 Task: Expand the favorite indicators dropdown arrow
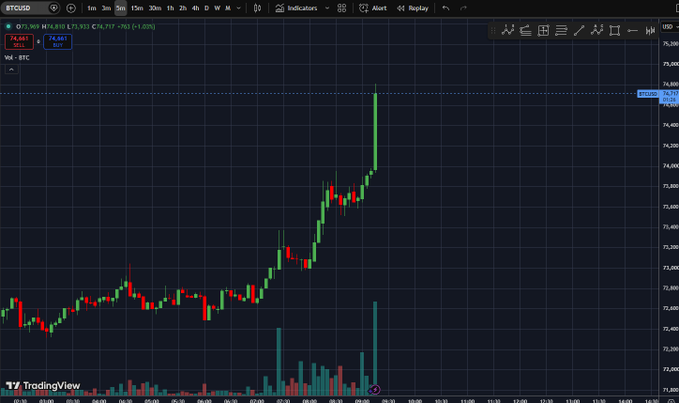pyautogui.click(x=327, y=8)
